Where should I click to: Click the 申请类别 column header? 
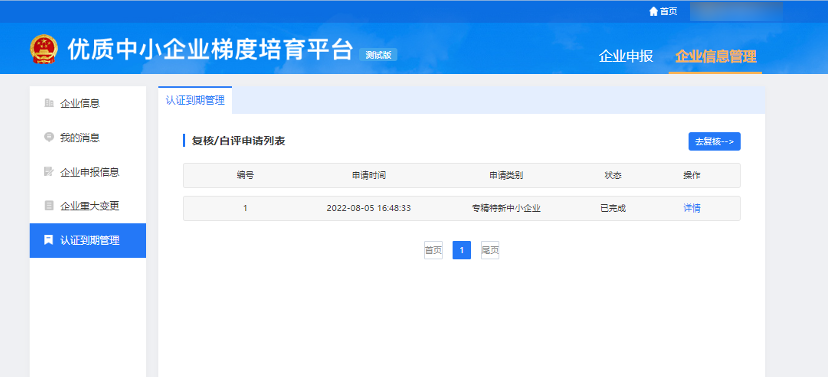tap(506, 175)
